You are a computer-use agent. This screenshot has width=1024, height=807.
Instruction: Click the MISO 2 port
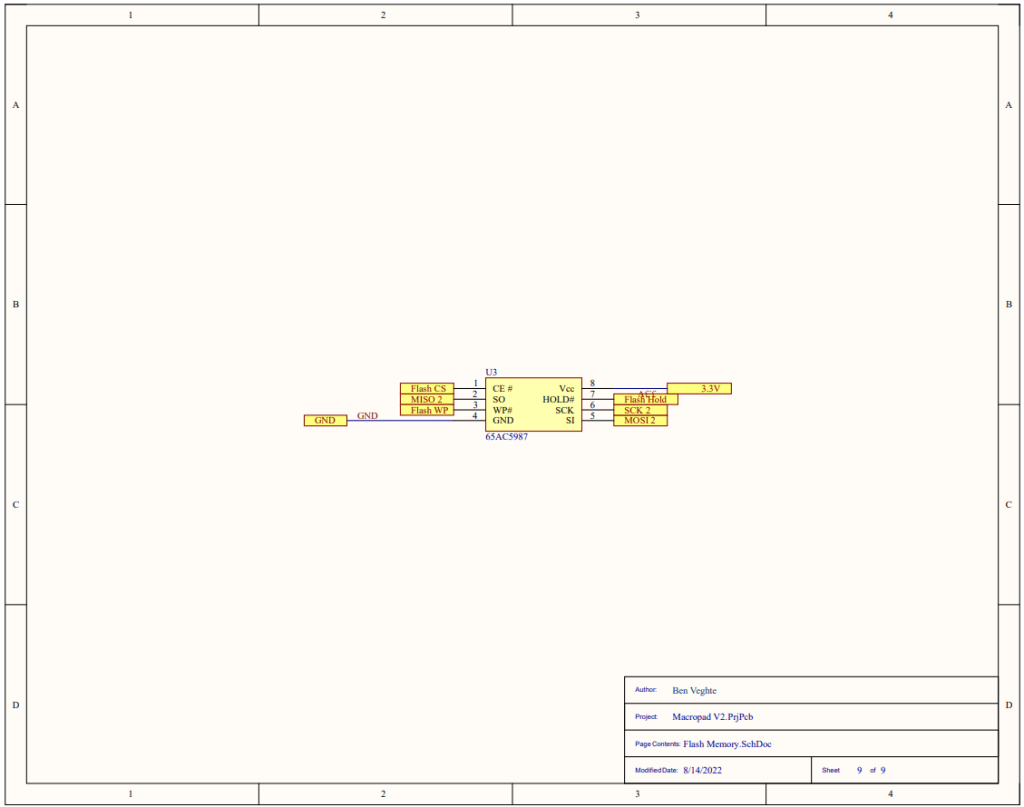pos(427,399)
